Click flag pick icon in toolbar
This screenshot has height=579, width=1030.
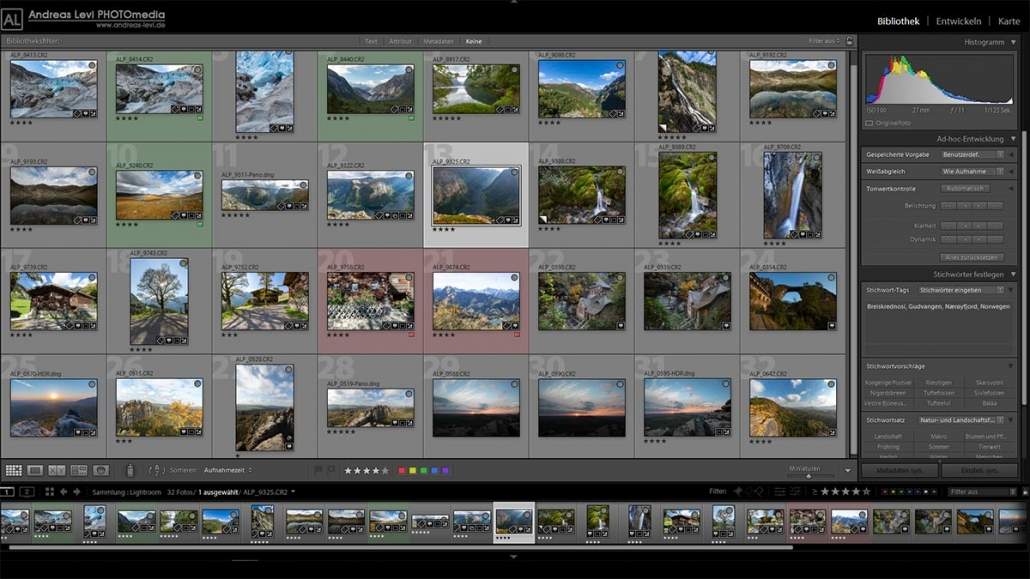pyautogui.click(x=318, y=471)
